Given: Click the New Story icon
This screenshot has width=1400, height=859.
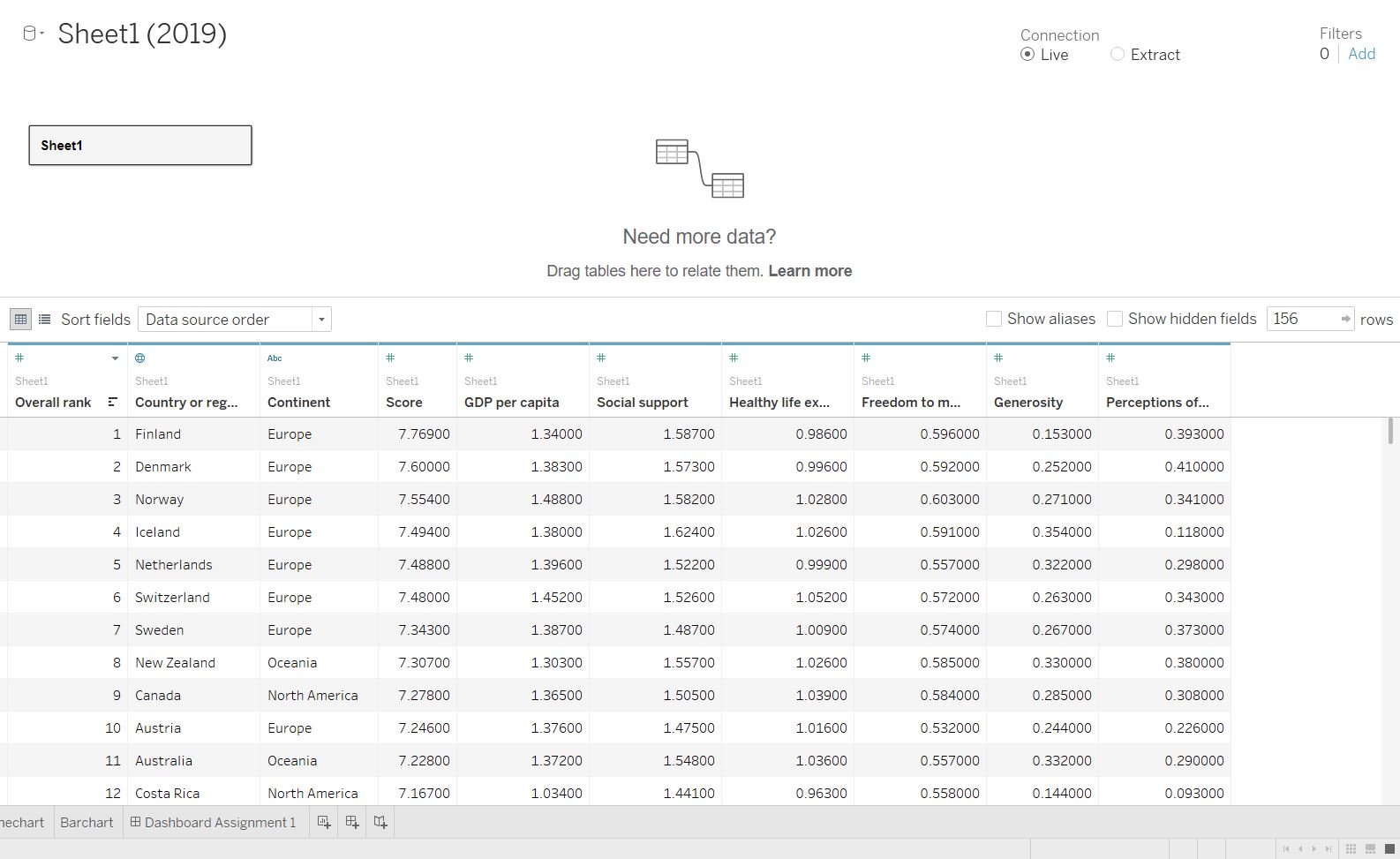Looking at the screenshot, I should pos(380,822).
